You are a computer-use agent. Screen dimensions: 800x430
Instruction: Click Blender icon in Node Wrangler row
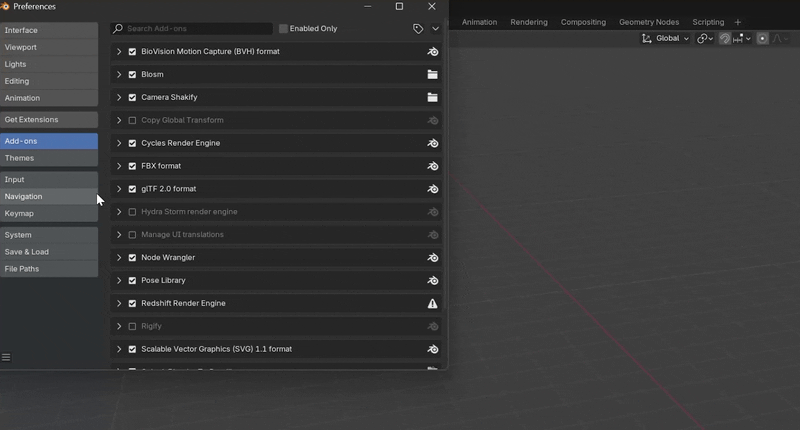tap(433, 258)
